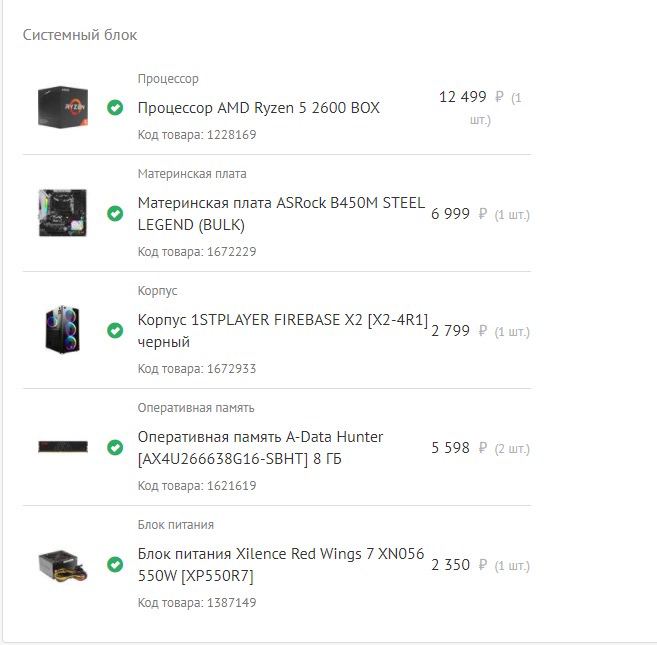Click the Xilence power supply image
The image size is (657, 645).
coord(63,565)
